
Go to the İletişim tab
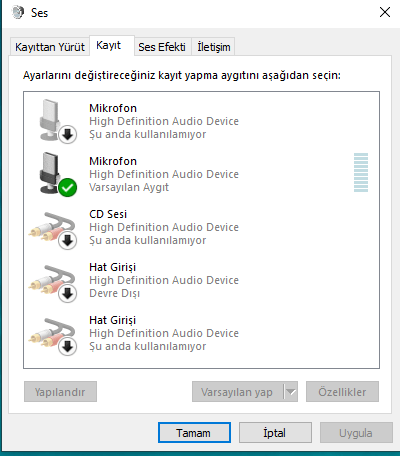tap(214, 47)
